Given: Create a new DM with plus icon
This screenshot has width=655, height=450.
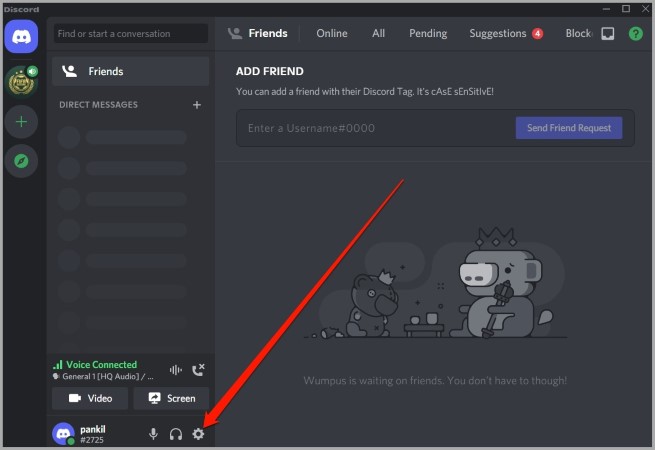Looking at the screenshot, I should click(197, 105).
